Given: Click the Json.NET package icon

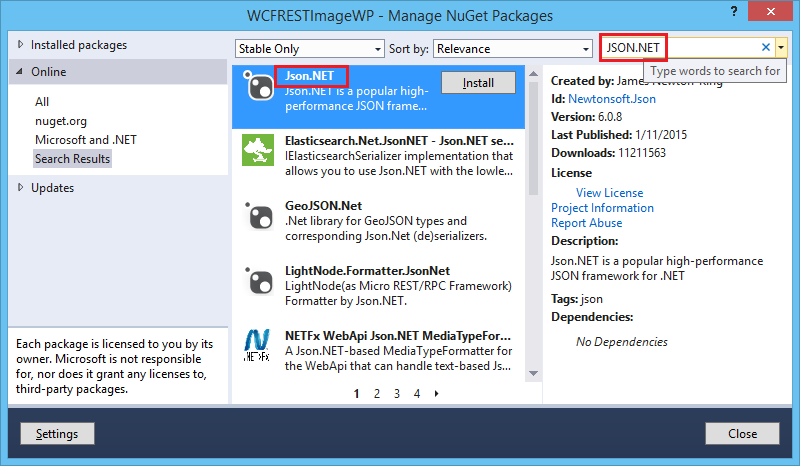Looking at the screenshot, I should click(259, 85).
